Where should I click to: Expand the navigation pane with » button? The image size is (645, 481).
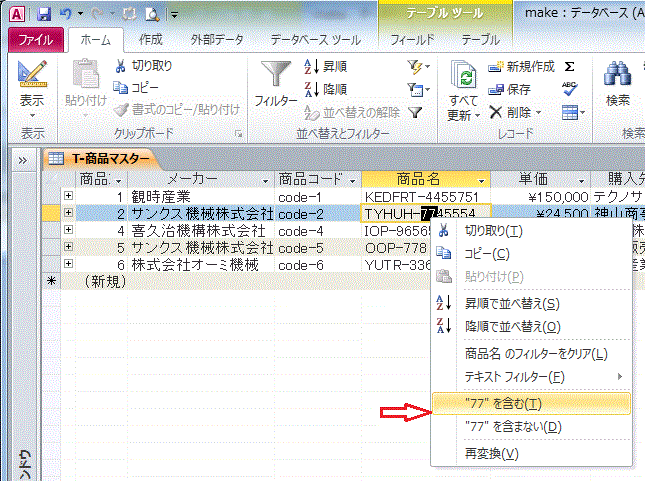[23, 160]
